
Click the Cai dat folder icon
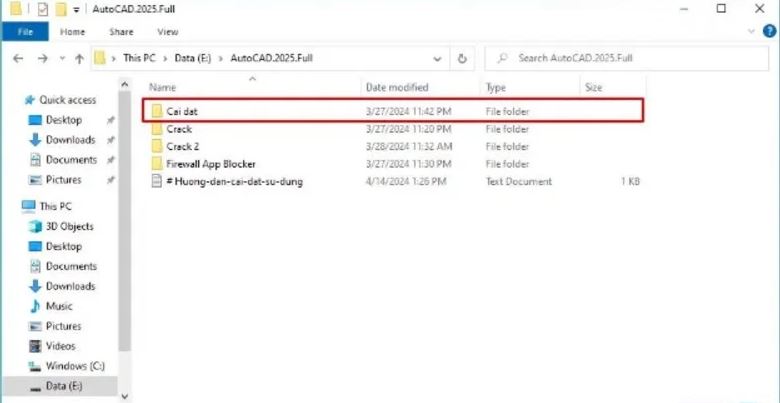point(157,111)
